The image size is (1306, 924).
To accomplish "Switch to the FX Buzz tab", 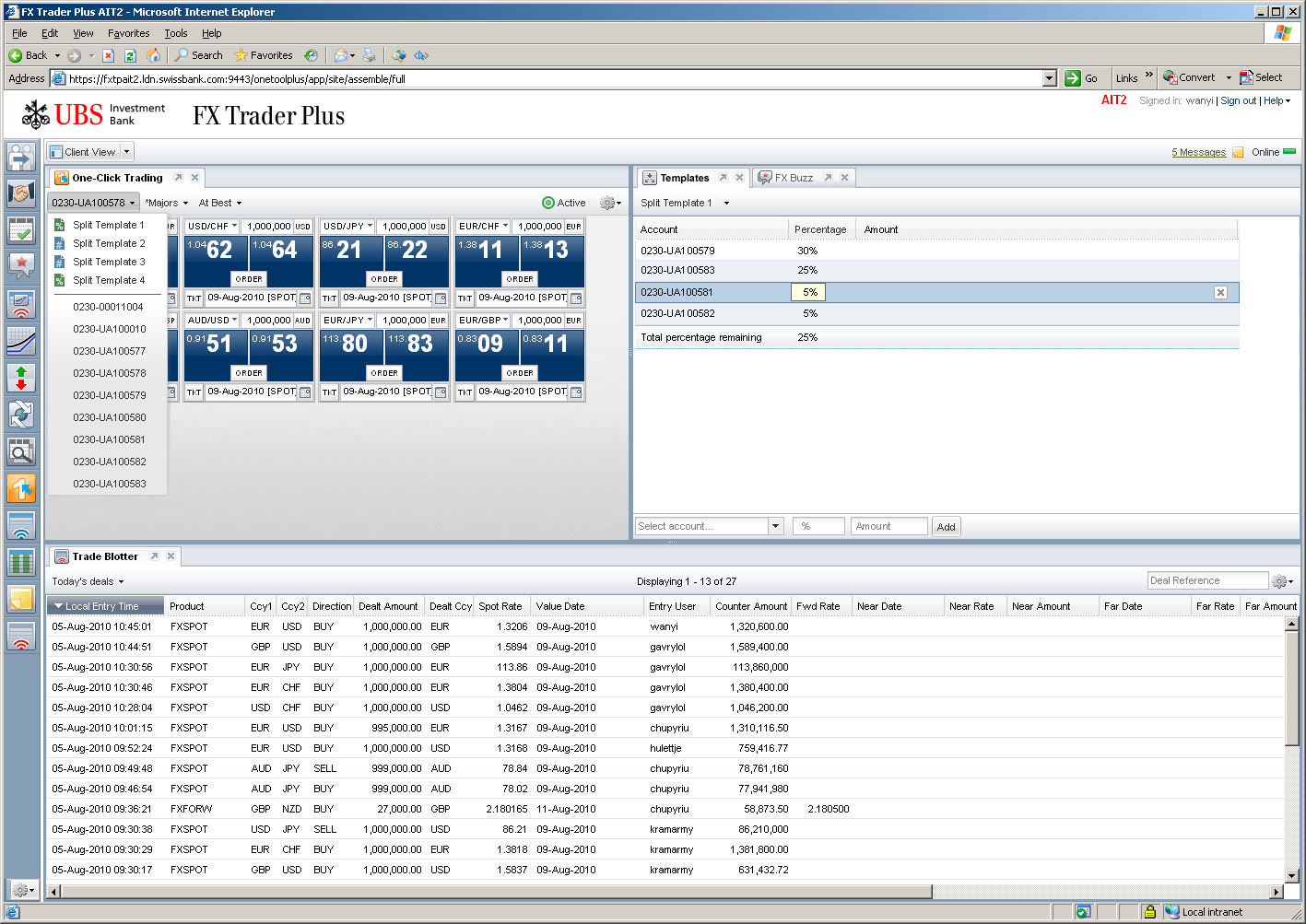I will [x=793, y=178].
